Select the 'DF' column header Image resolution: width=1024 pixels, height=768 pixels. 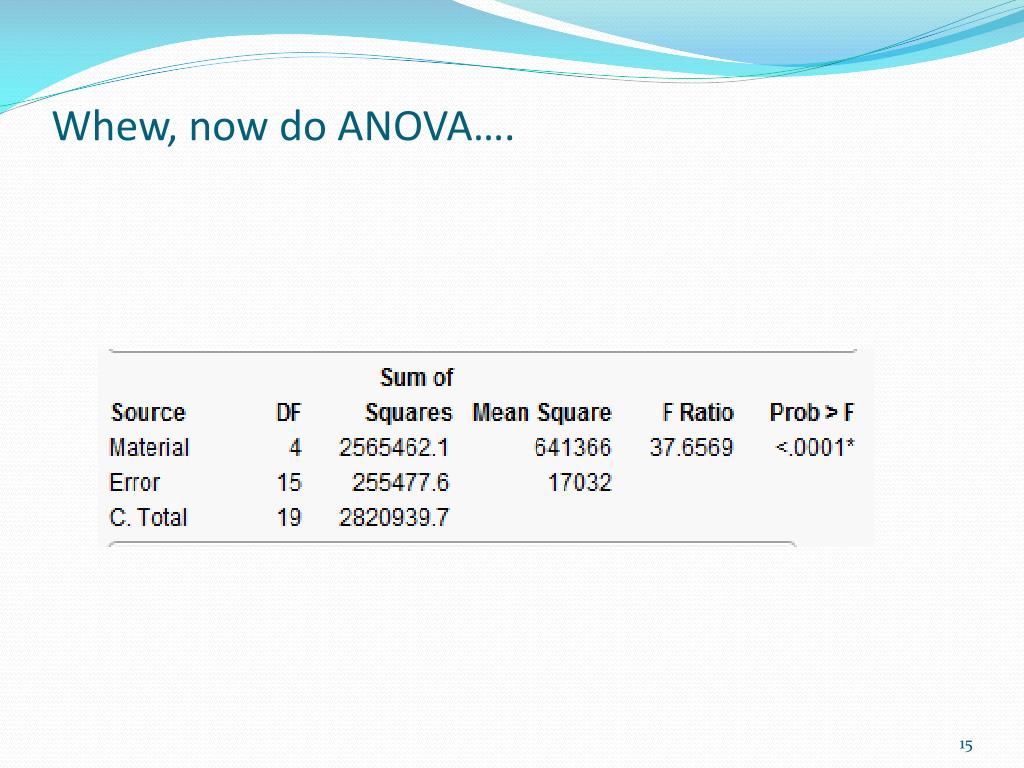click(x=289, y=413)
